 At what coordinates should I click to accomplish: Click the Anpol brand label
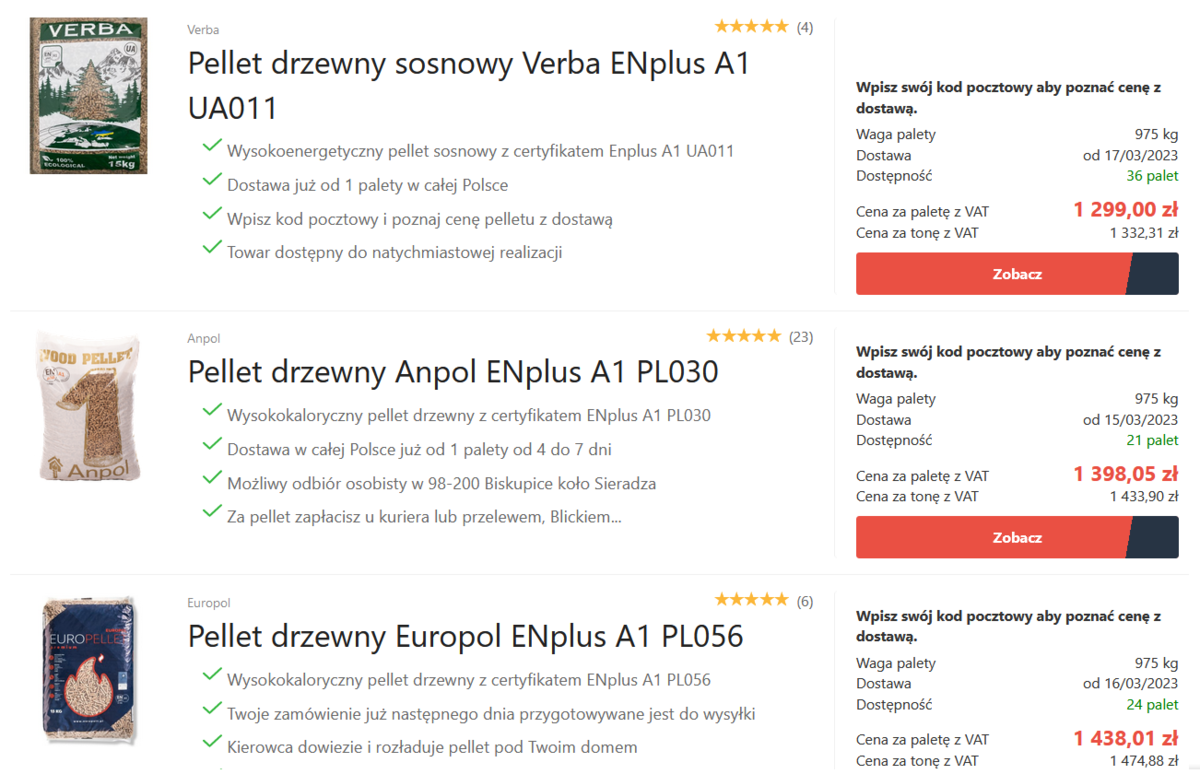pos(204,339)
